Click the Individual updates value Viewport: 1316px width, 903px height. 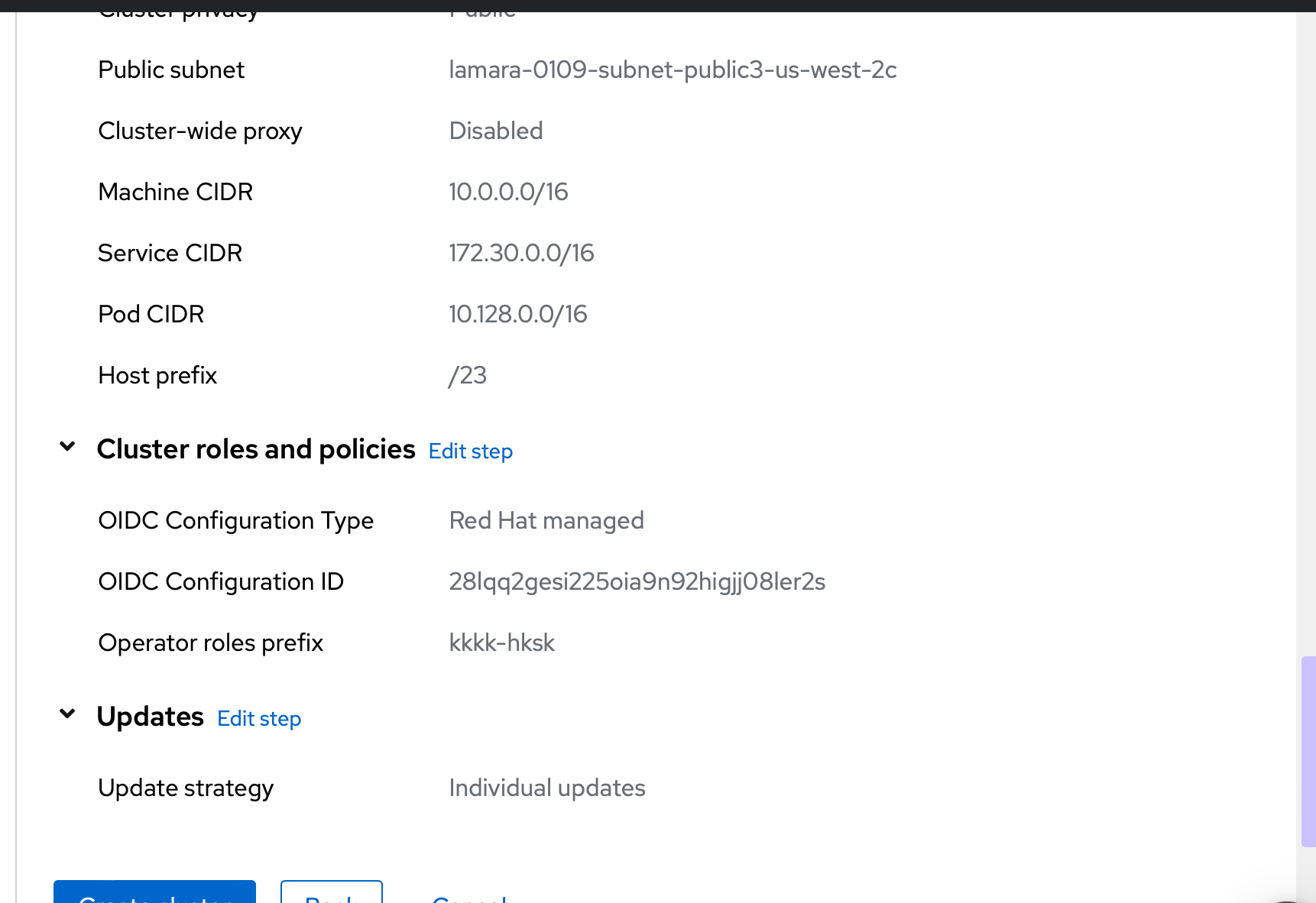[x=547, y=788]
